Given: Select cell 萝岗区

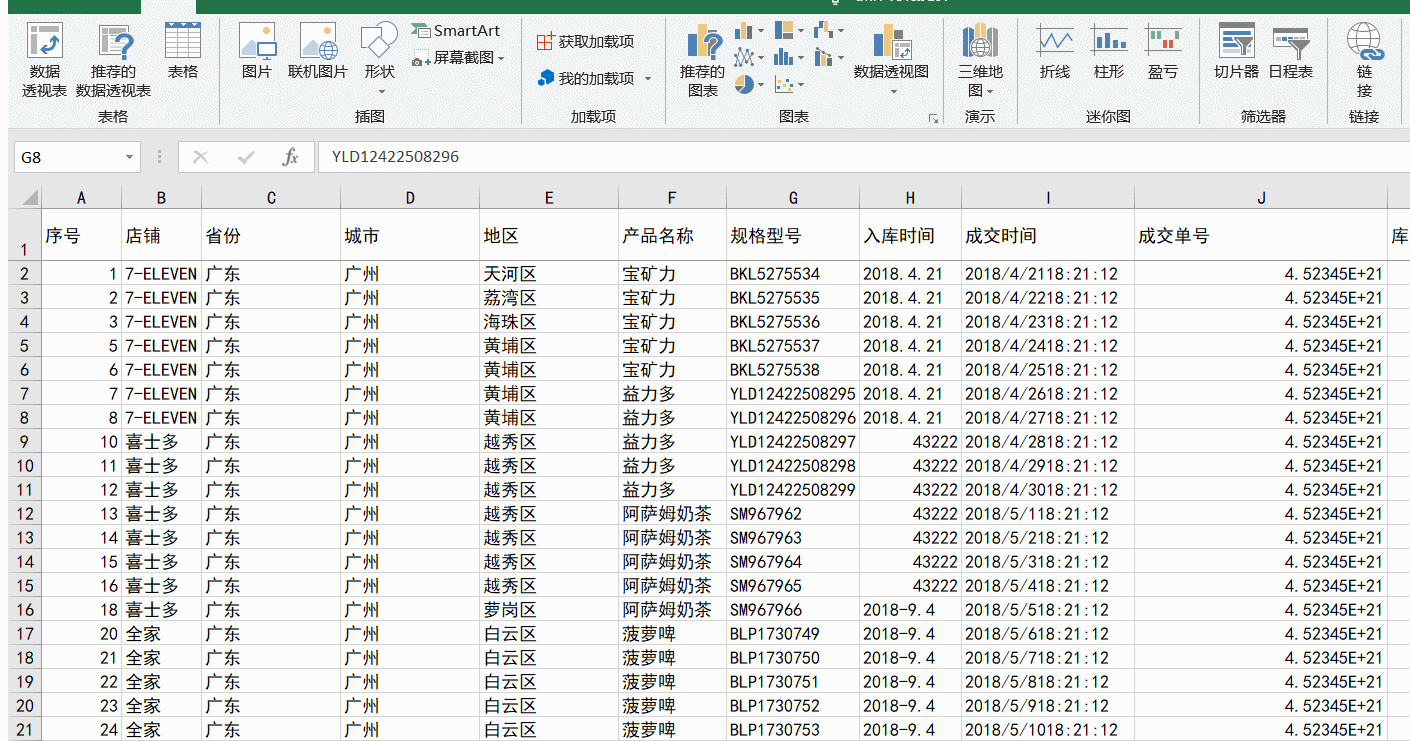Looking at the screenshot, I should coord(549,610).
